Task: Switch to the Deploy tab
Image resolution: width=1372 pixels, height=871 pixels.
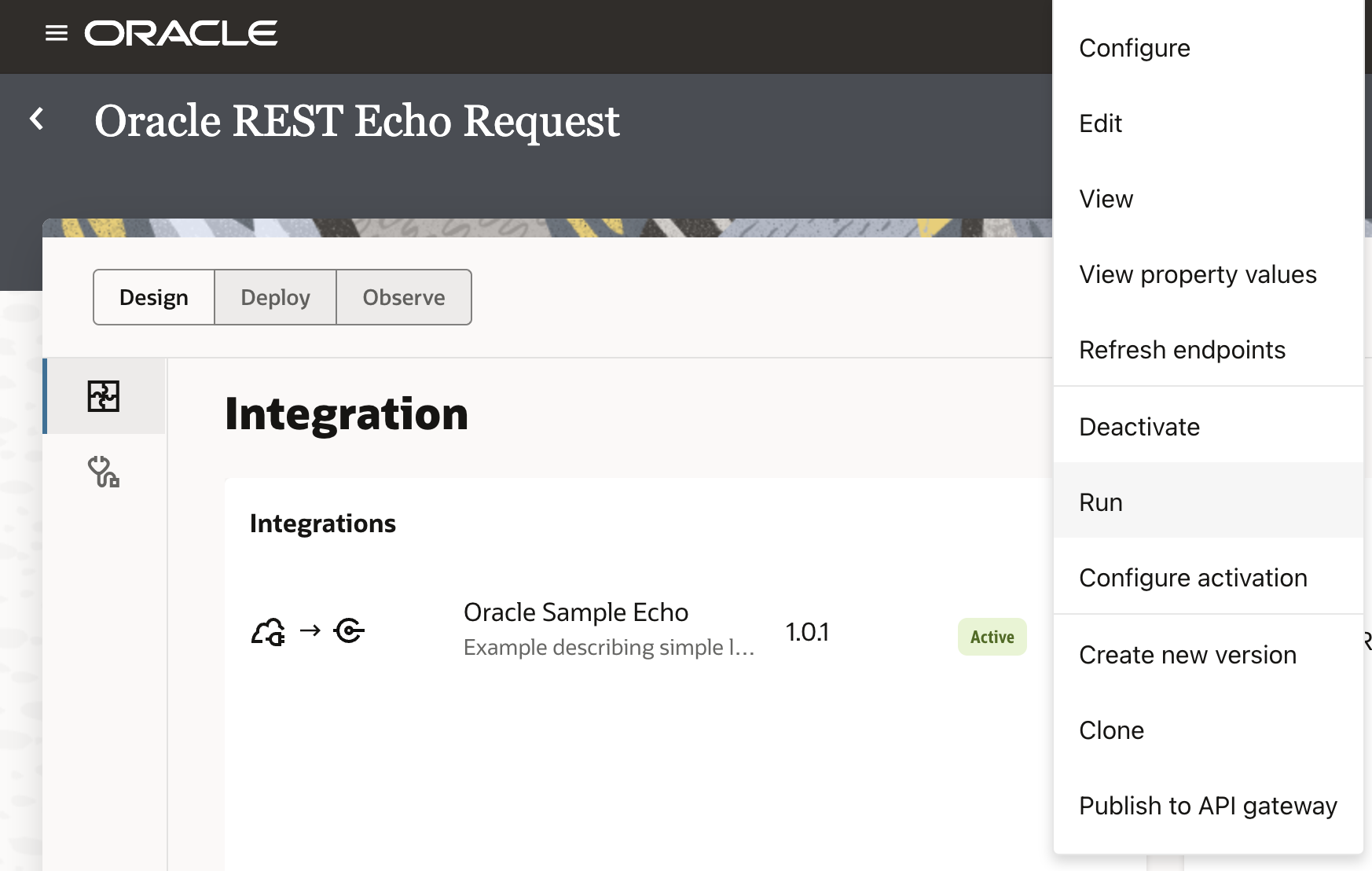Action: click(x=275, y=297)
